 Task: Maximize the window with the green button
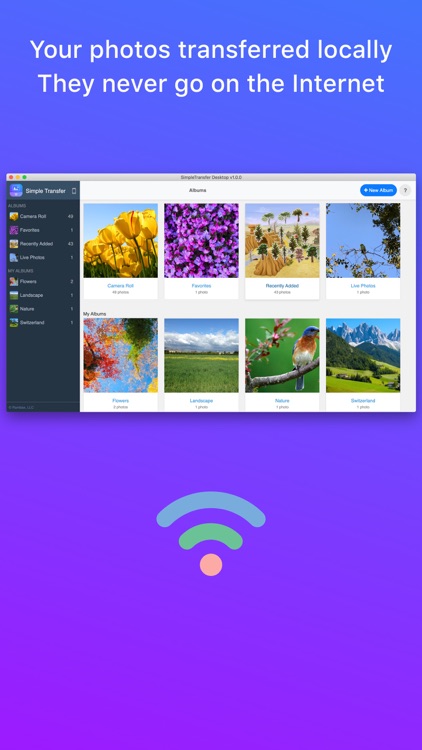point(24,177)
